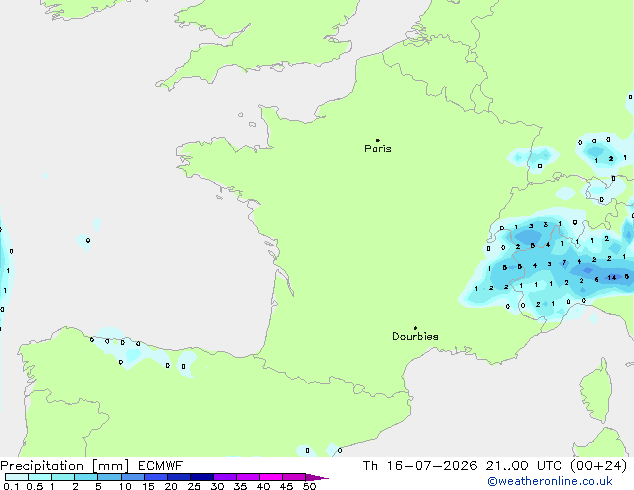Click the Paris location dot marker
Image resolution: width=634 pixels, height=490 pixels.
378,140
